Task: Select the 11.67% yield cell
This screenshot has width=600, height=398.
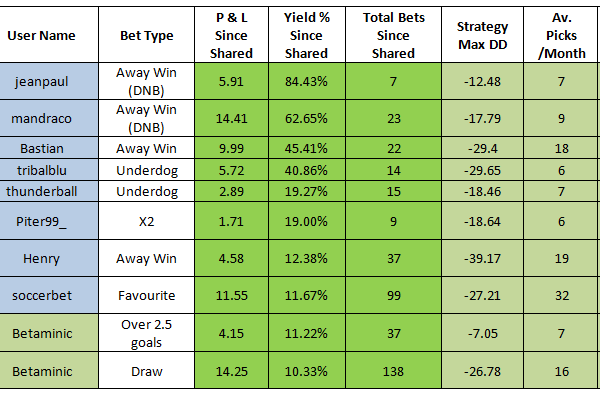Action: 307,295
